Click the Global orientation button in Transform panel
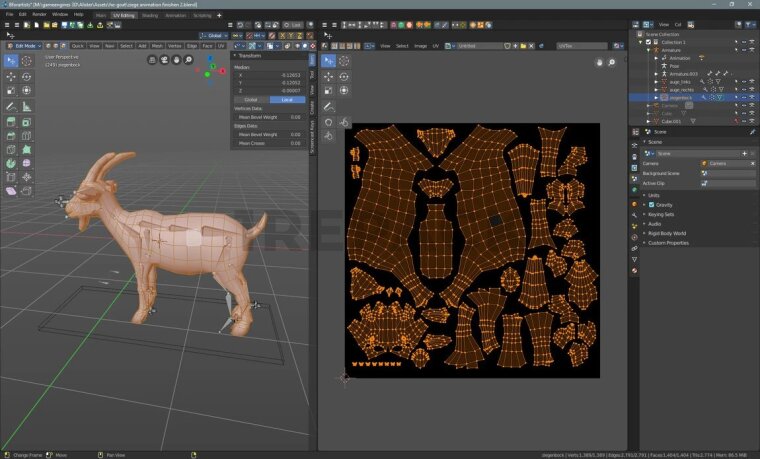 [251, 100]
